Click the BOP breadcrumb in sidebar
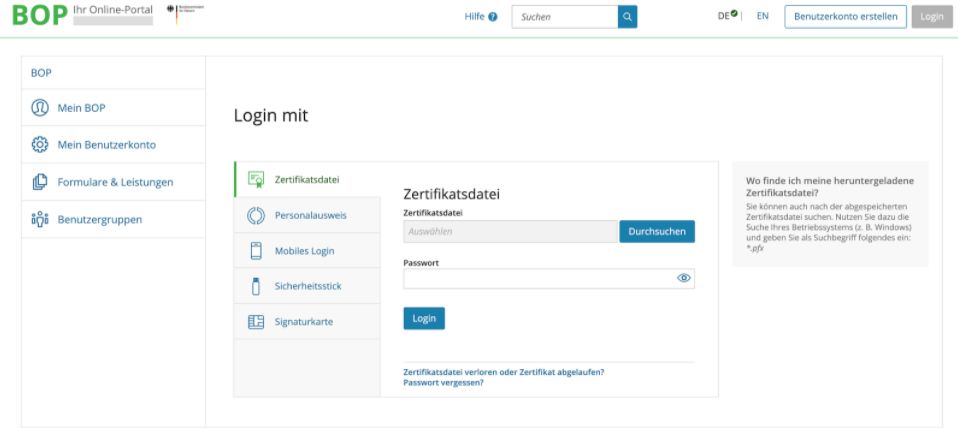The image size is (958, 428). click(41, 73)
